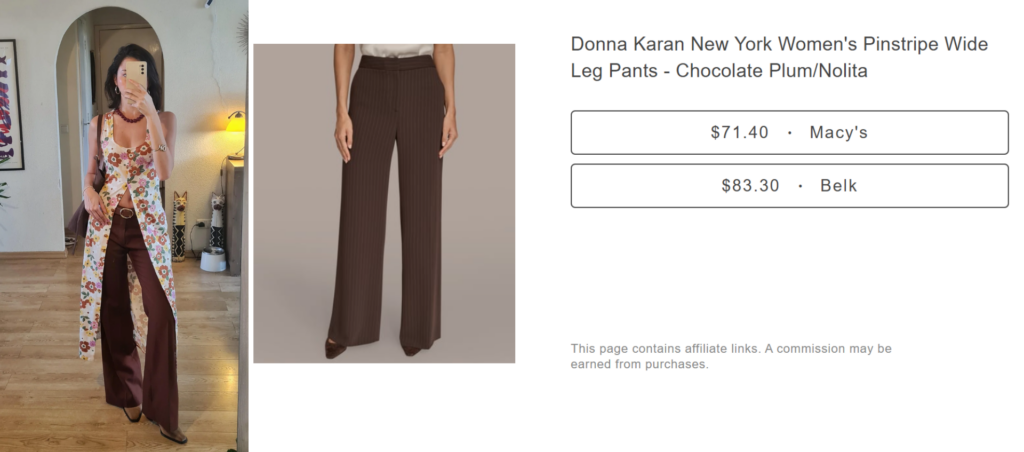The height and width of the screenshot is (452, 1024).
Task: Click the glowing yellow lamp in the photo
Action: click(x=235, y=125)
